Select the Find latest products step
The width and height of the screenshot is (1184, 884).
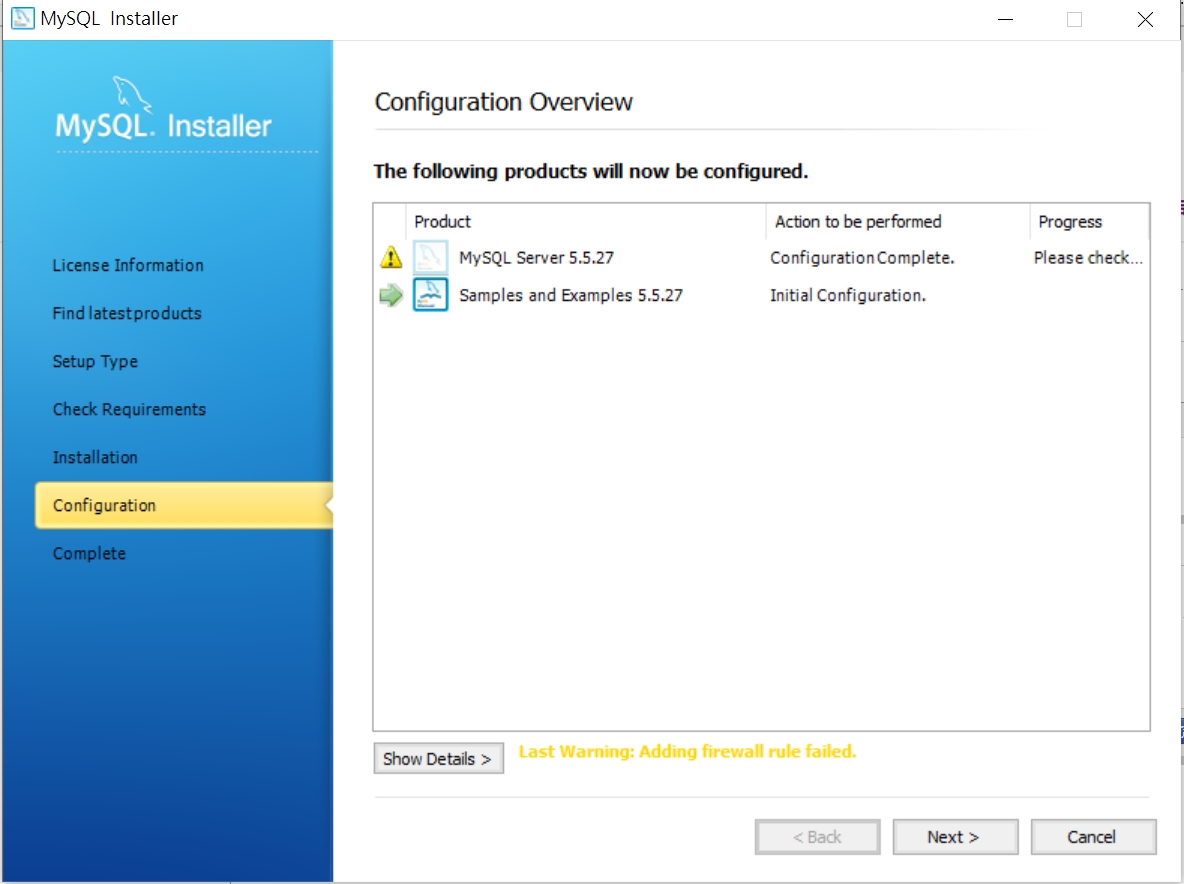point(127,313)
